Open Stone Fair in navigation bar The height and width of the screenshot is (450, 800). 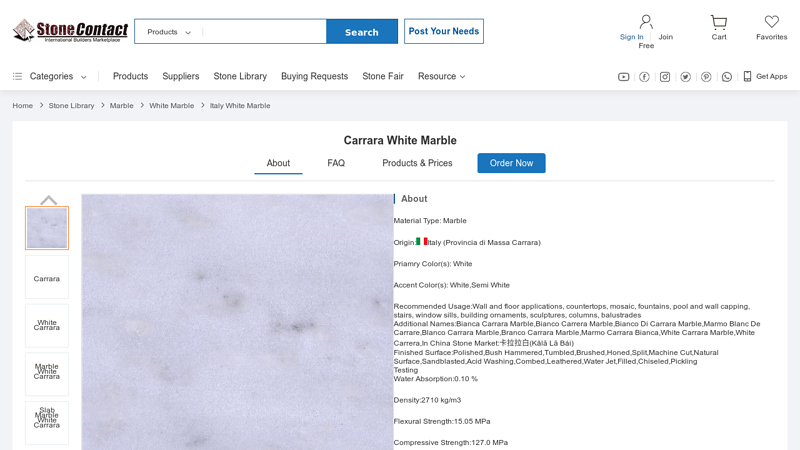(383, 77)
